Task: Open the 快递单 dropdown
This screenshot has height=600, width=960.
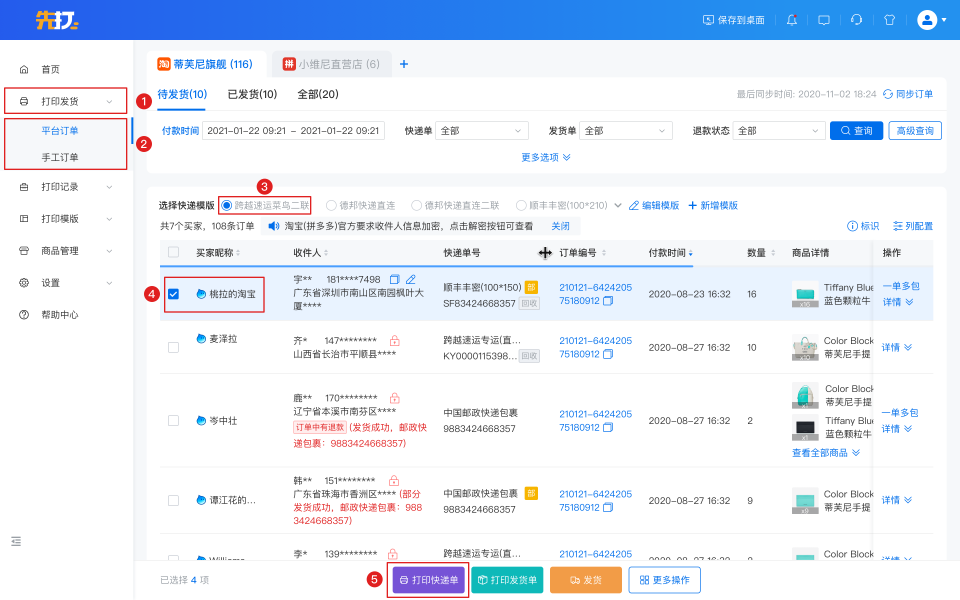Action: [481, 131]
